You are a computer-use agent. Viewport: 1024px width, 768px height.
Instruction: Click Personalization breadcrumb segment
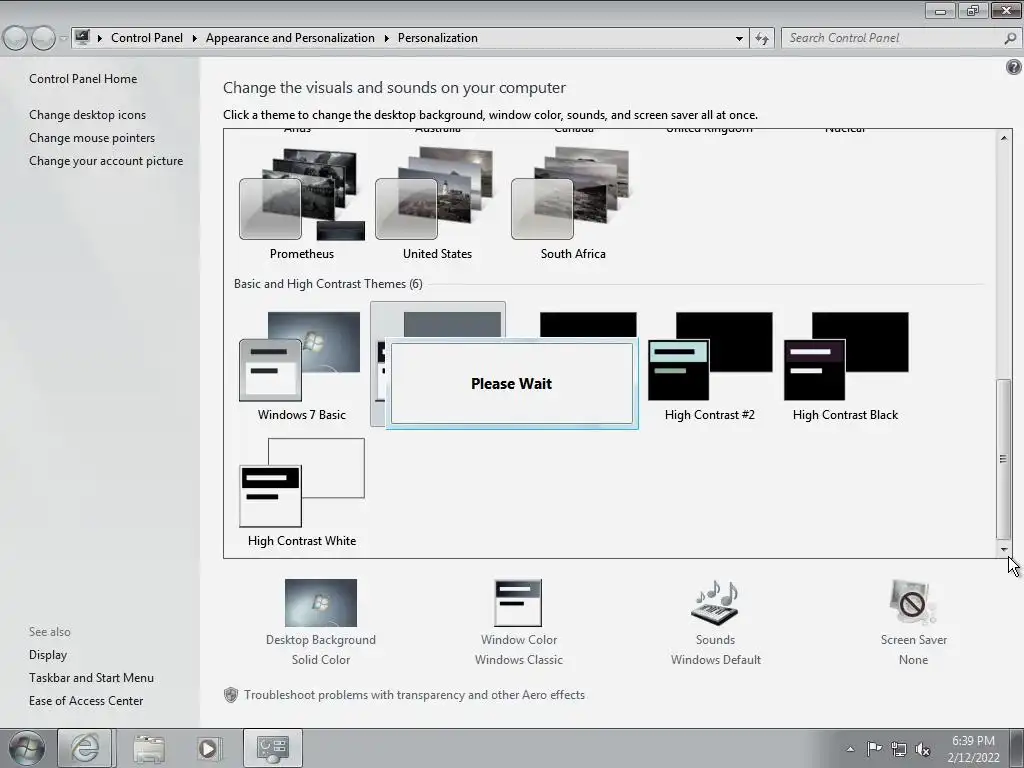click(438, 38)
